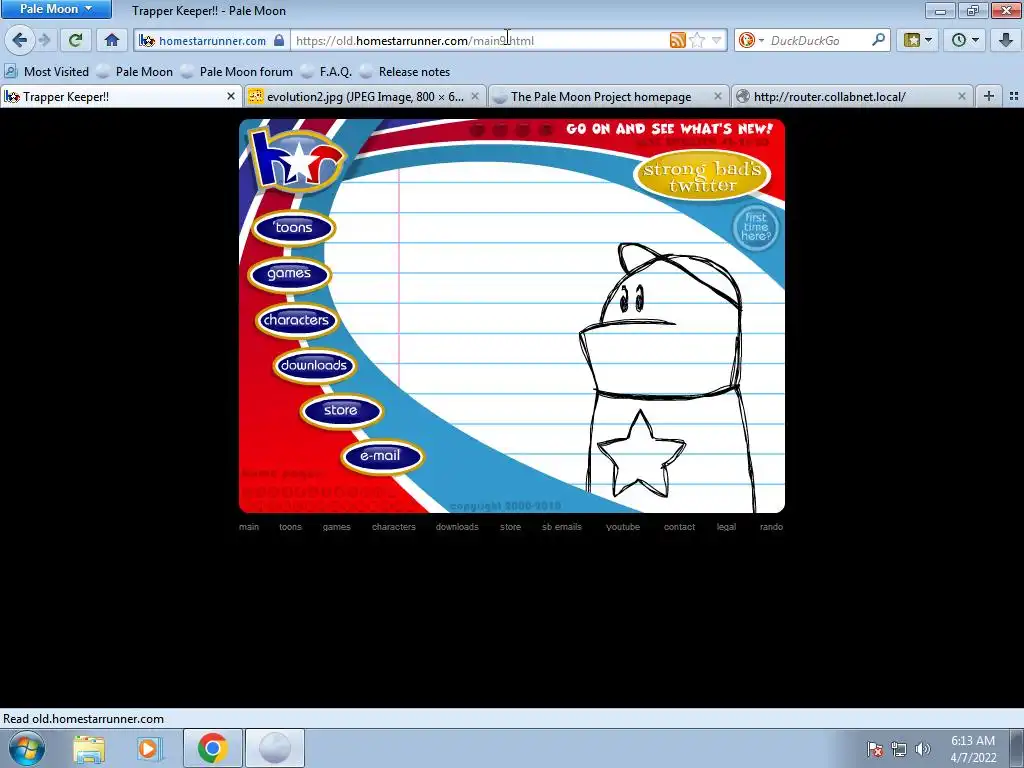Open File Explorer from the taskbar
Image resolution: width=1024 pixels, height=768 pixels.
coord(89,748)
